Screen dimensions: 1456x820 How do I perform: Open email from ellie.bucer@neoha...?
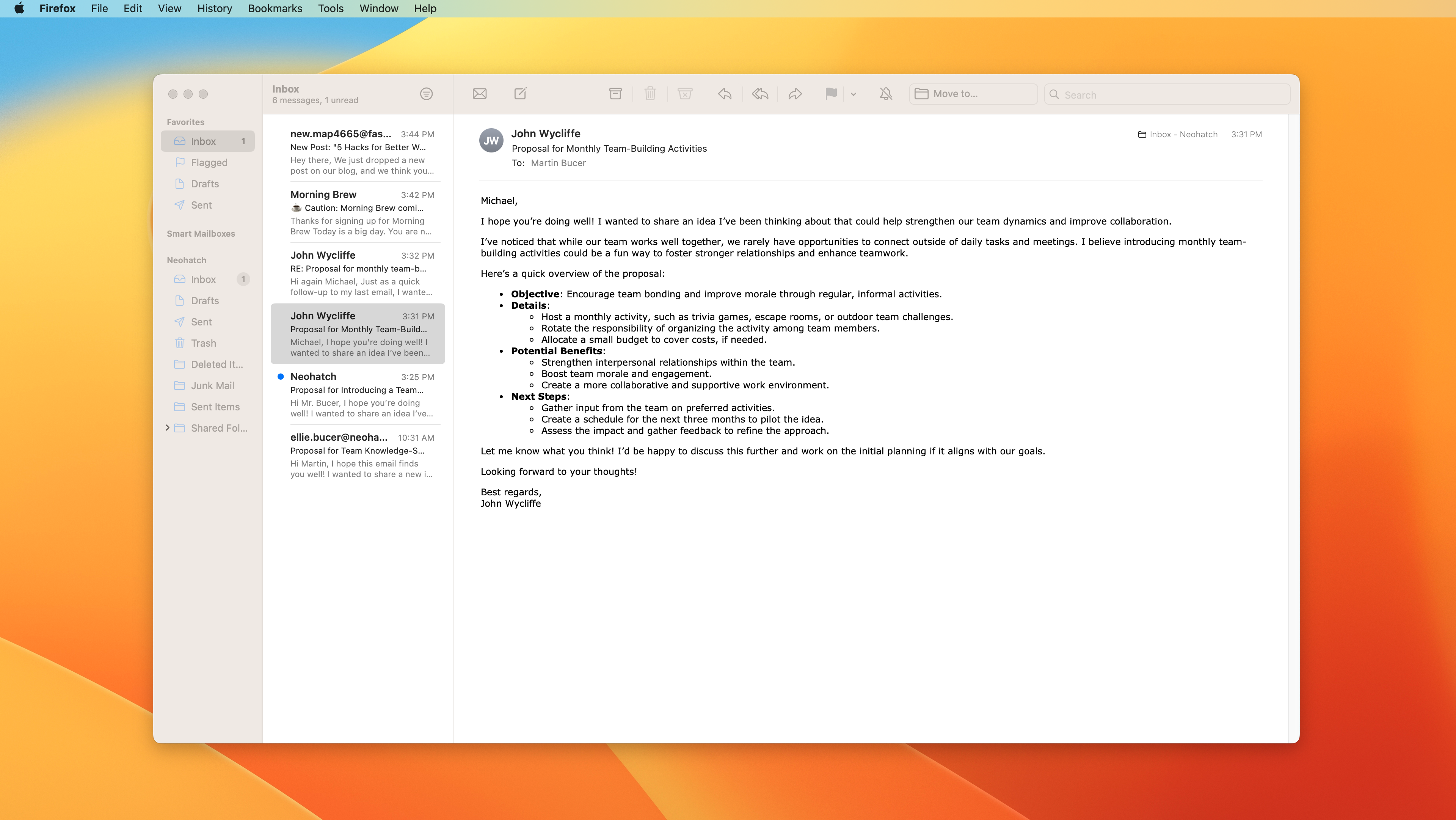358,455
